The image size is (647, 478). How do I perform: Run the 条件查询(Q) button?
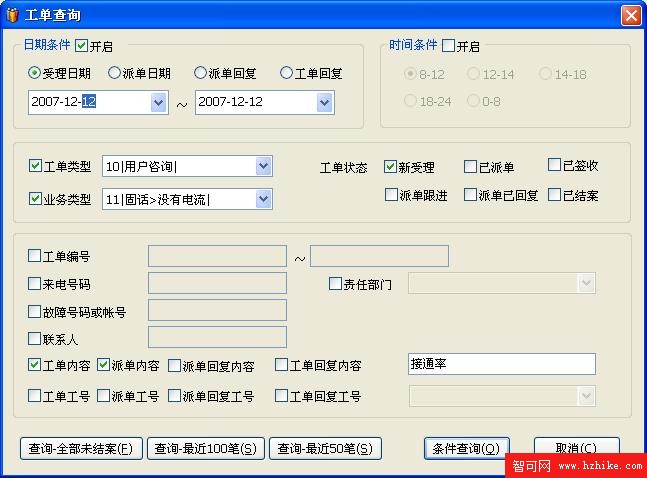(x=466, y=449)
